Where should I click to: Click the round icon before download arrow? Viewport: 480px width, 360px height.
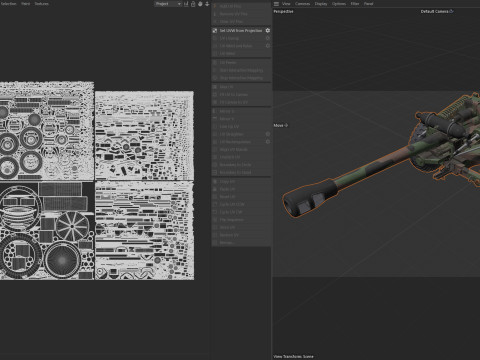point(200,4)
